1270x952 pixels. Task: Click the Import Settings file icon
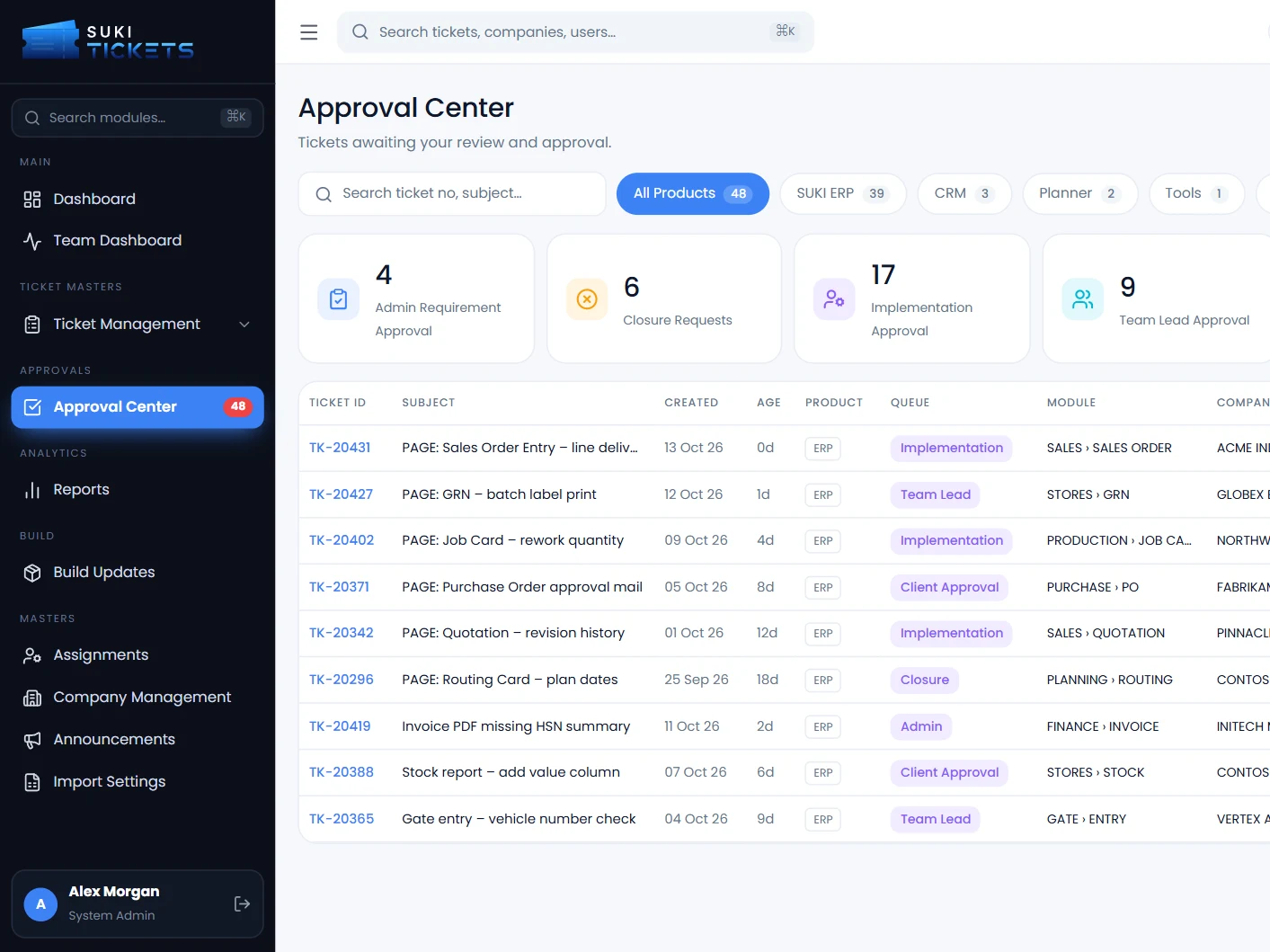click(x=32, y=782)
